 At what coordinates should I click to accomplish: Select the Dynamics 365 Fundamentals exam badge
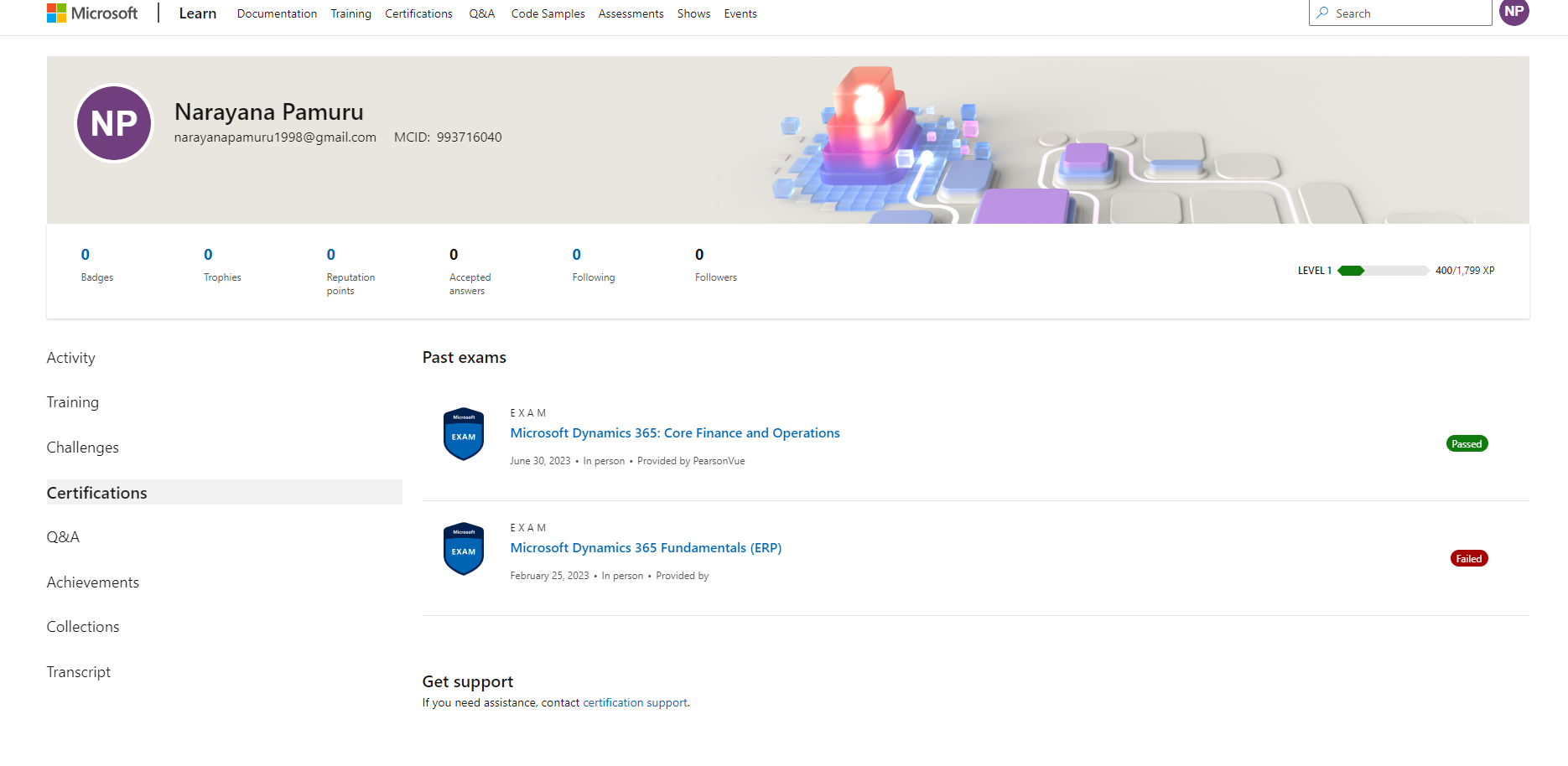click(463, 549)
